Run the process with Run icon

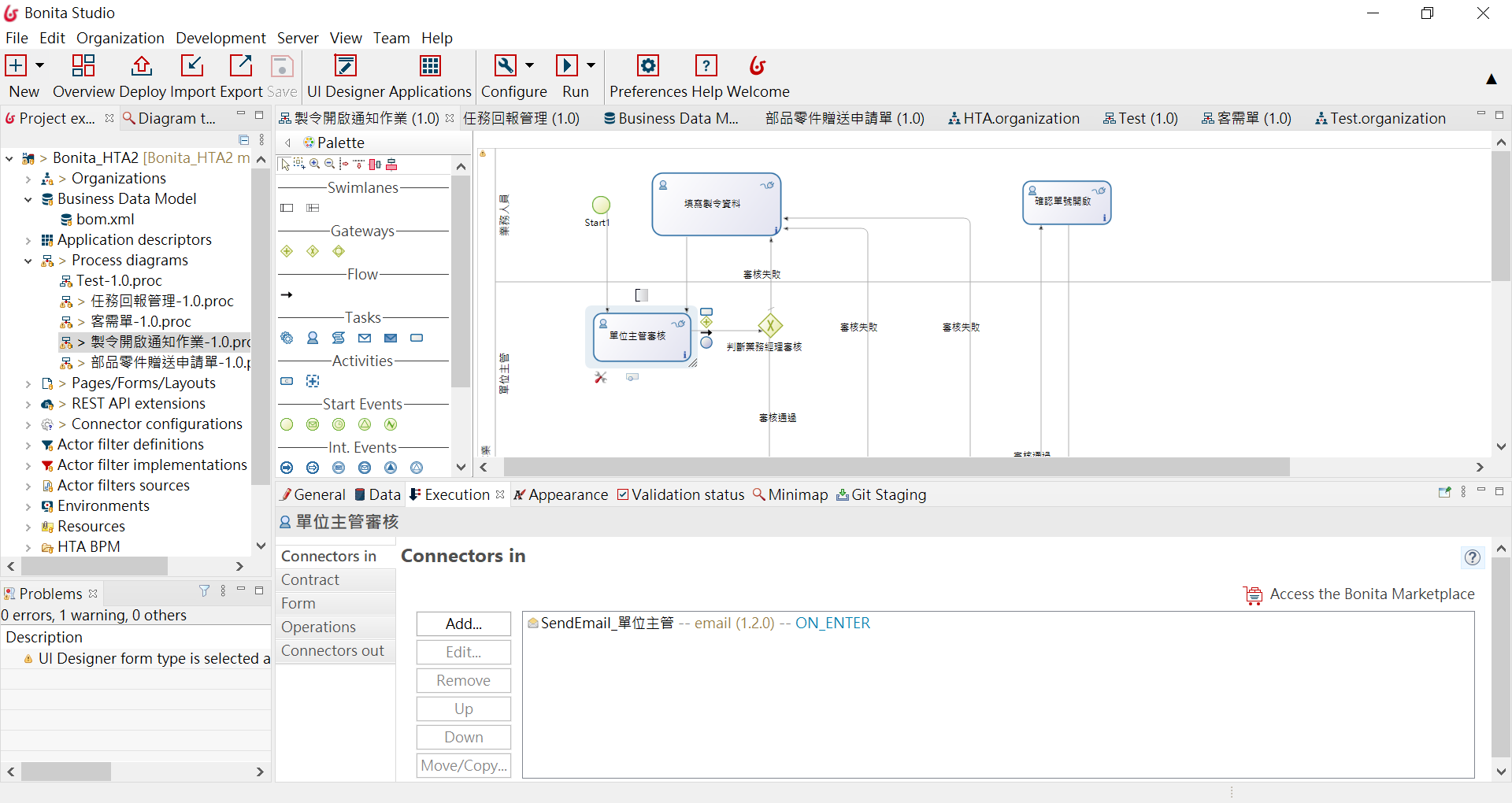point(567,65)
